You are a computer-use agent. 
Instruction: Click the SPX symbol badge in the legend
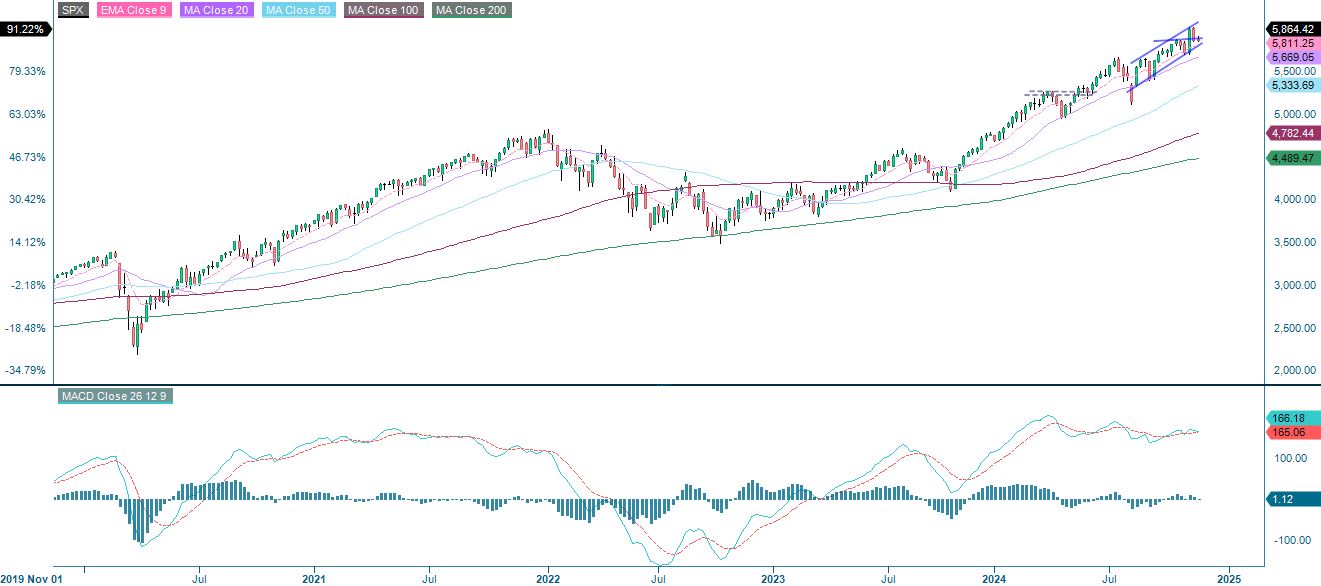point(71,11)
